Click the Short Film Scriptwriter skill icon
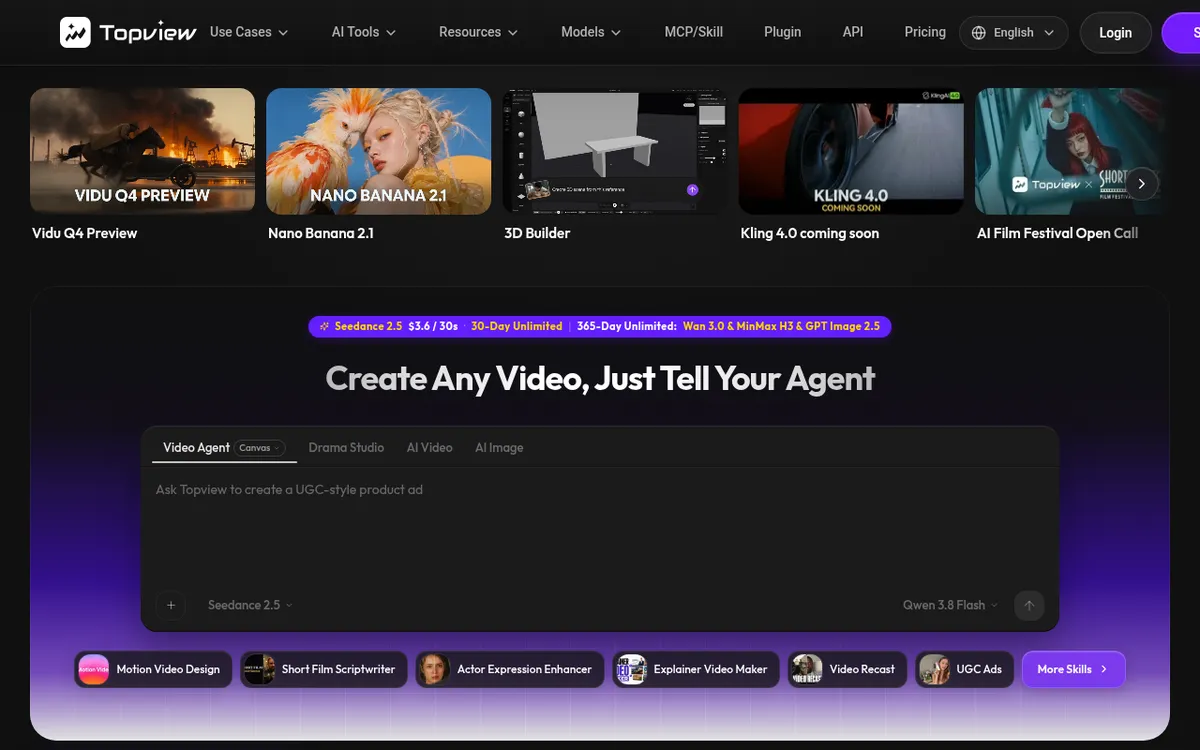The height and width of the screenshot is (750, 1200). tap(259, 669)
